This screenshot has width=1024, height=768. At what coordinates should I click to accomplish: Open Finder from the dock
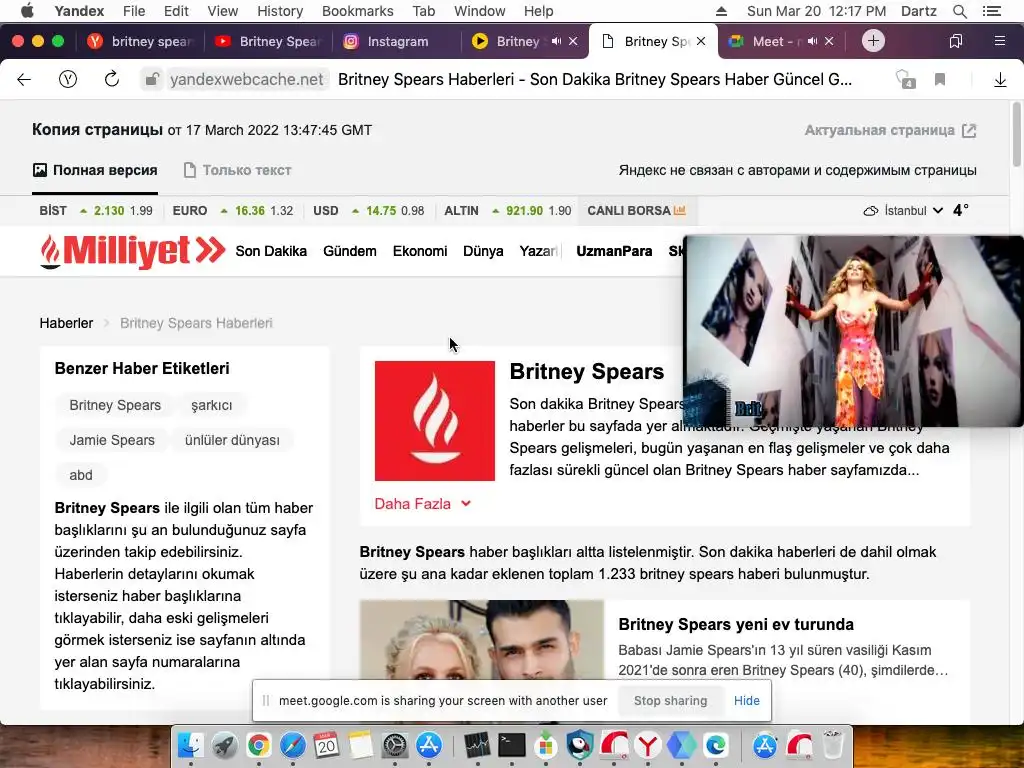(x=191, y=745)
